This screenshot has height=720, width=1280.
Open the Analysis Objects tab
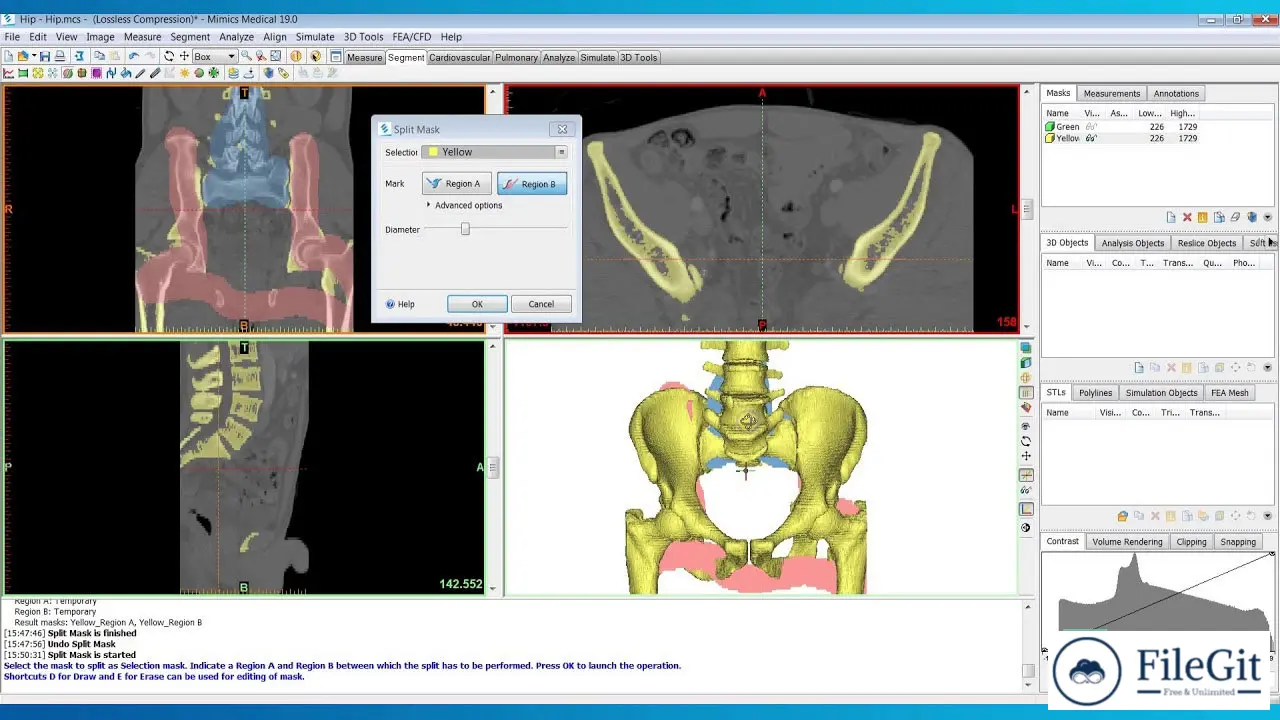point(1132,242)
